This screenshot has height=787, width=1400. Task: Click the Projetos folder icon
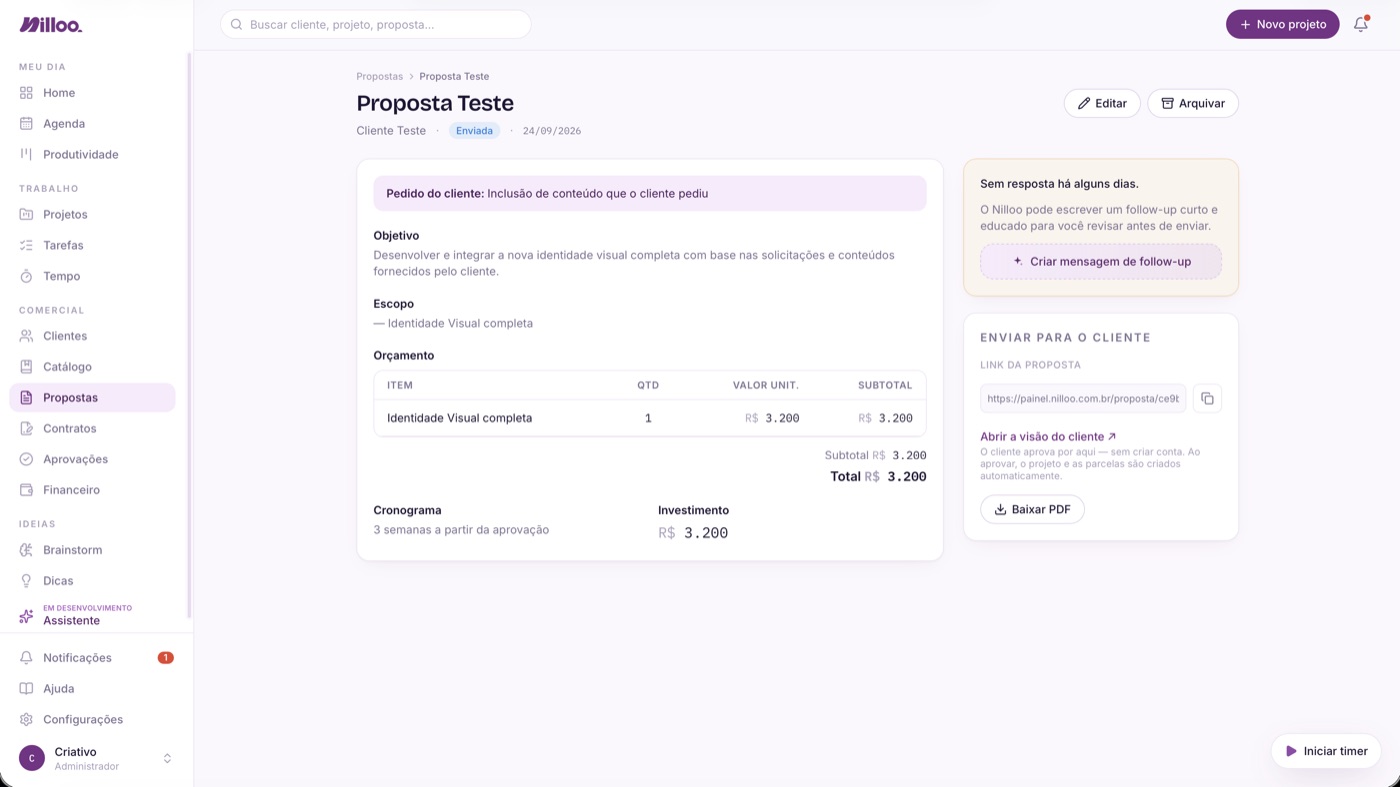[x=26, y=214]
